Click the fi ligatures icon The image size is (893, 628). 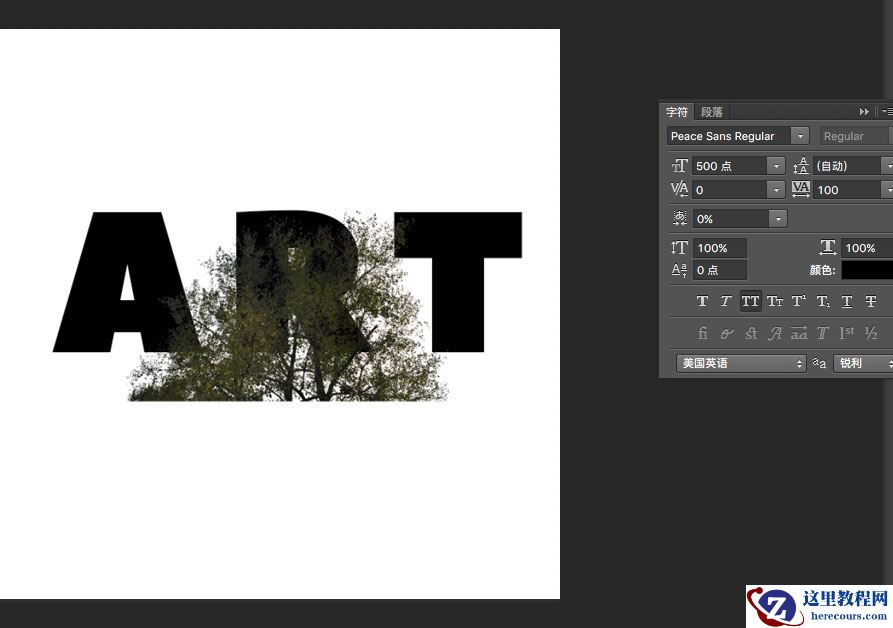[x=703, y=333]
